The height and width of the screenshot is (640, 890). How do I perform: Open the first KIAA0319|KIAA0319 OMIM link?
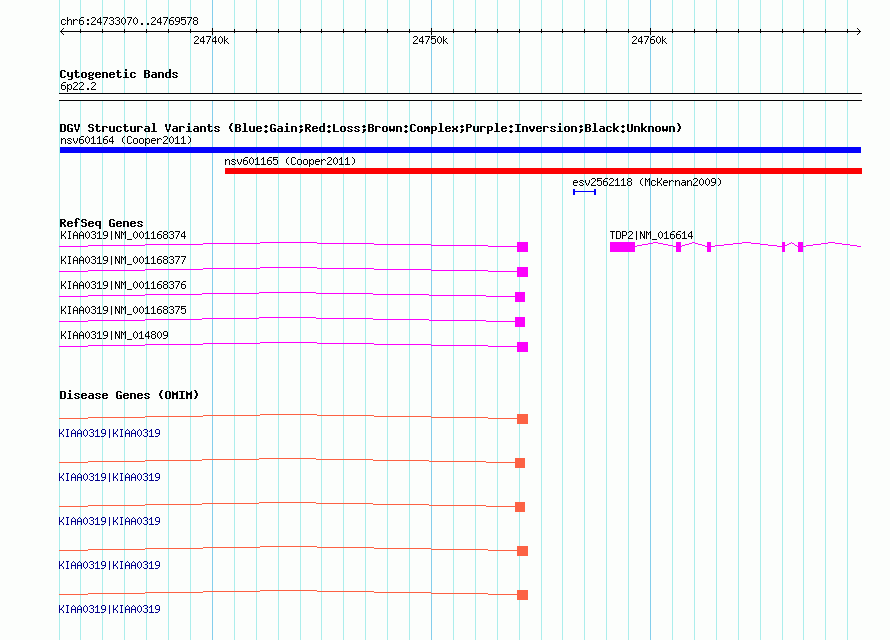tap(110, 433)
